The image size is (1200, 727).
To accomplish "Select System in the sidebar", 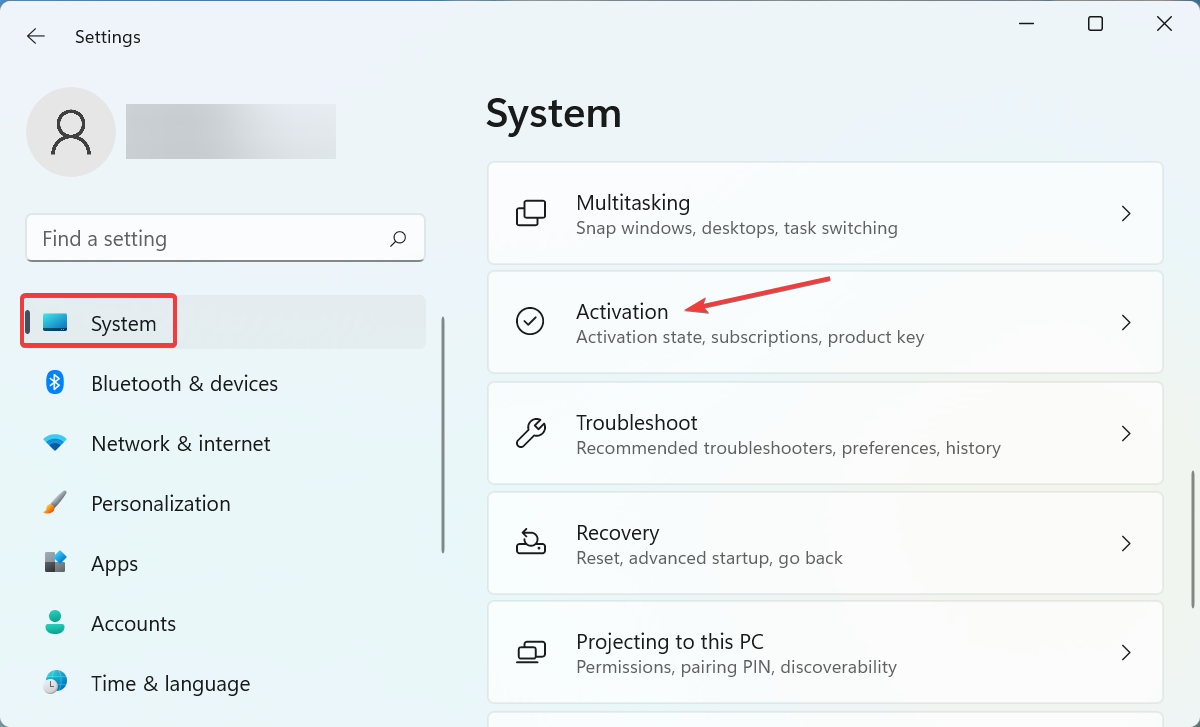I will [225, 322].
